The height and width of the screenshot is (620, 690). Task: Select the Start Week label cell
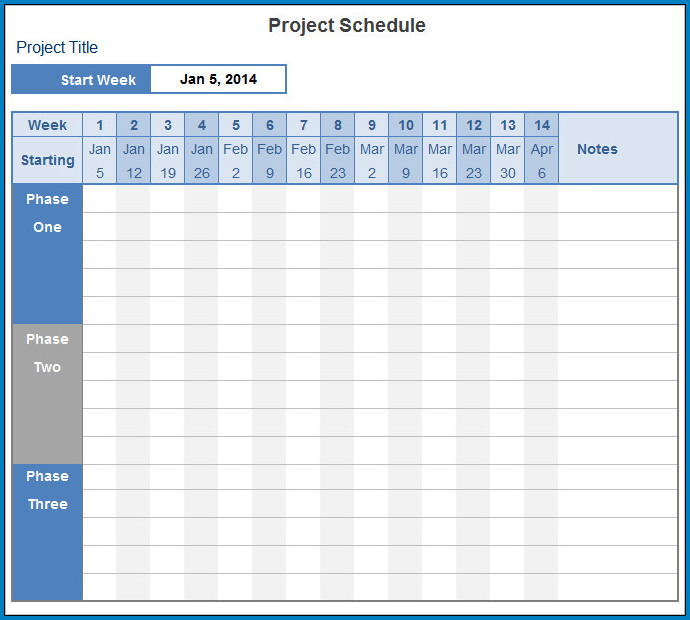[x=81, y=79]
